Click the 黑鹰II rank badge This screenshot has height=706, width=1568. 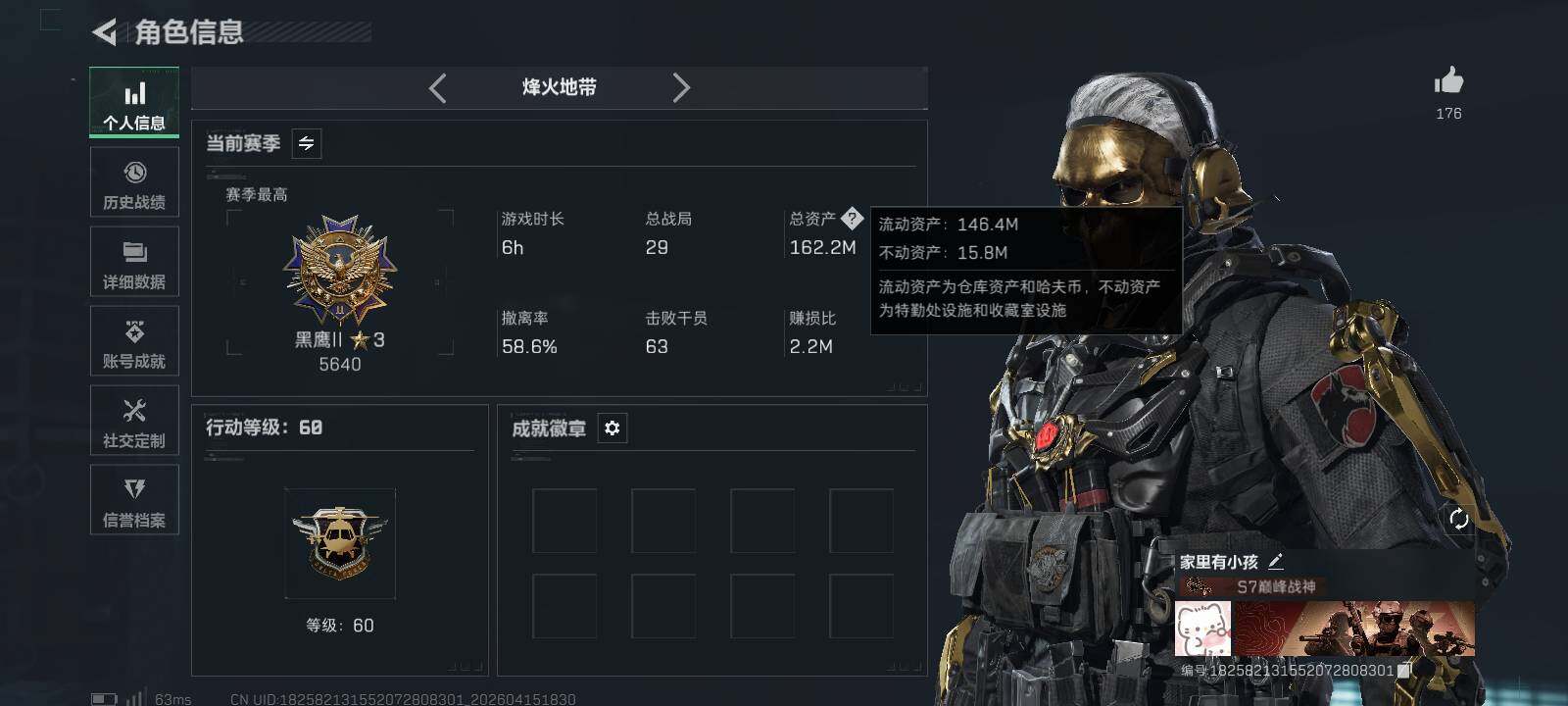340,272
